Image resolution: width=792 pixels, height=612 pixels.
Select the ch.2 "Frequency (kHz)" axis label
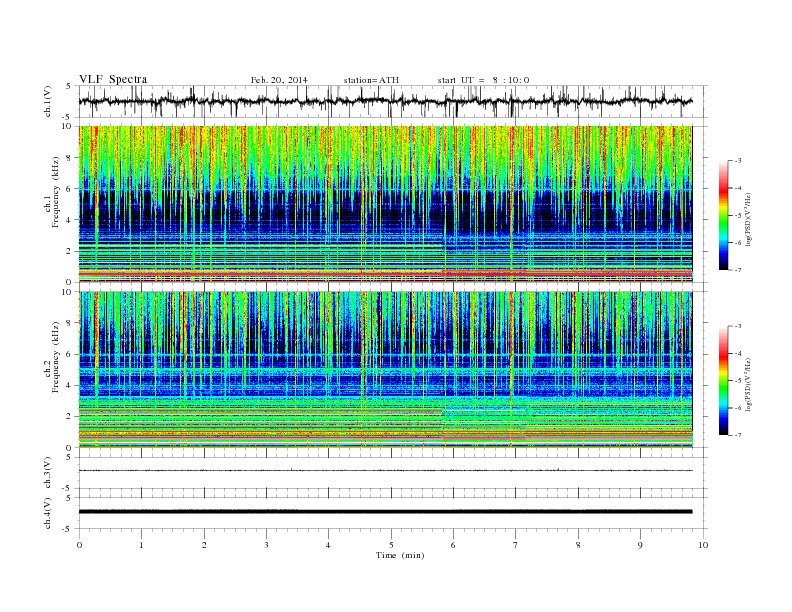coord(55,356)
